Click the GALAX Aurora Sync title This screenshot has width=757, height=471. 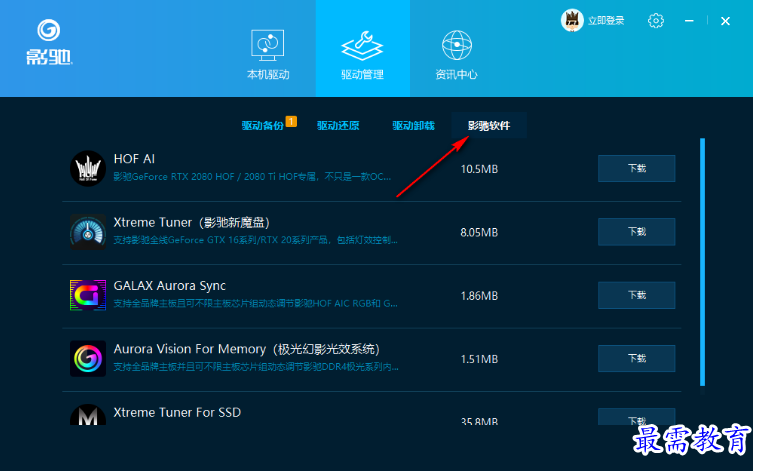(169, 286)
